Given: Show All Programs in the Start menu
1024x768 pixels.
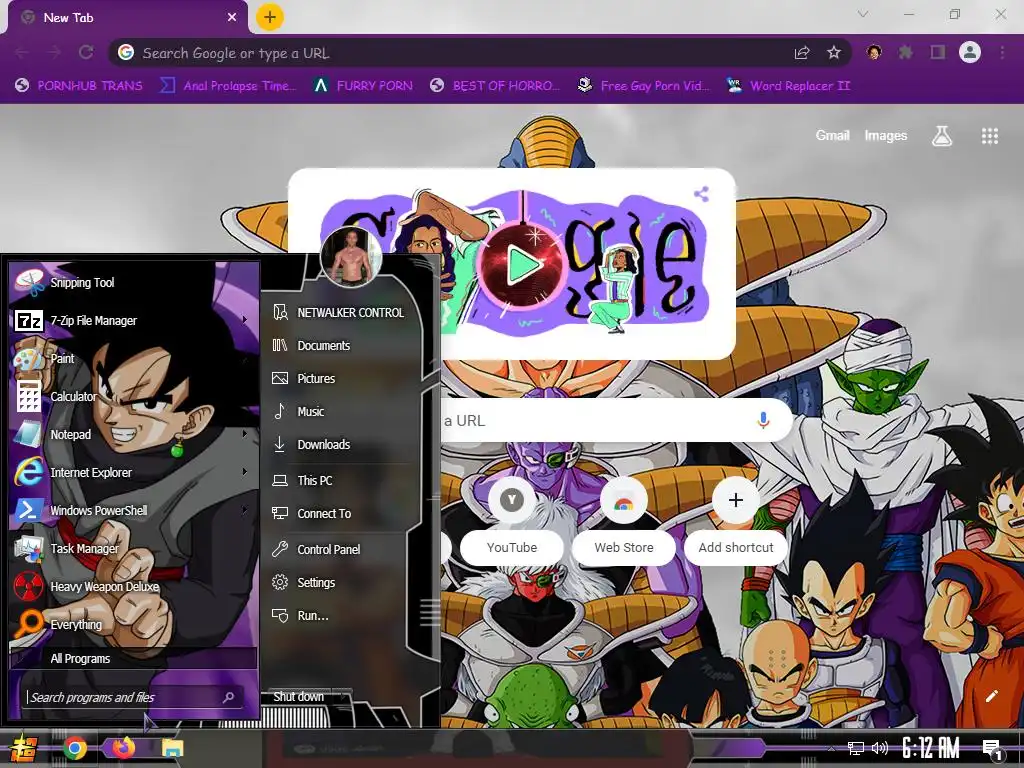Looking at the screenshot, I should pos(134,658).
